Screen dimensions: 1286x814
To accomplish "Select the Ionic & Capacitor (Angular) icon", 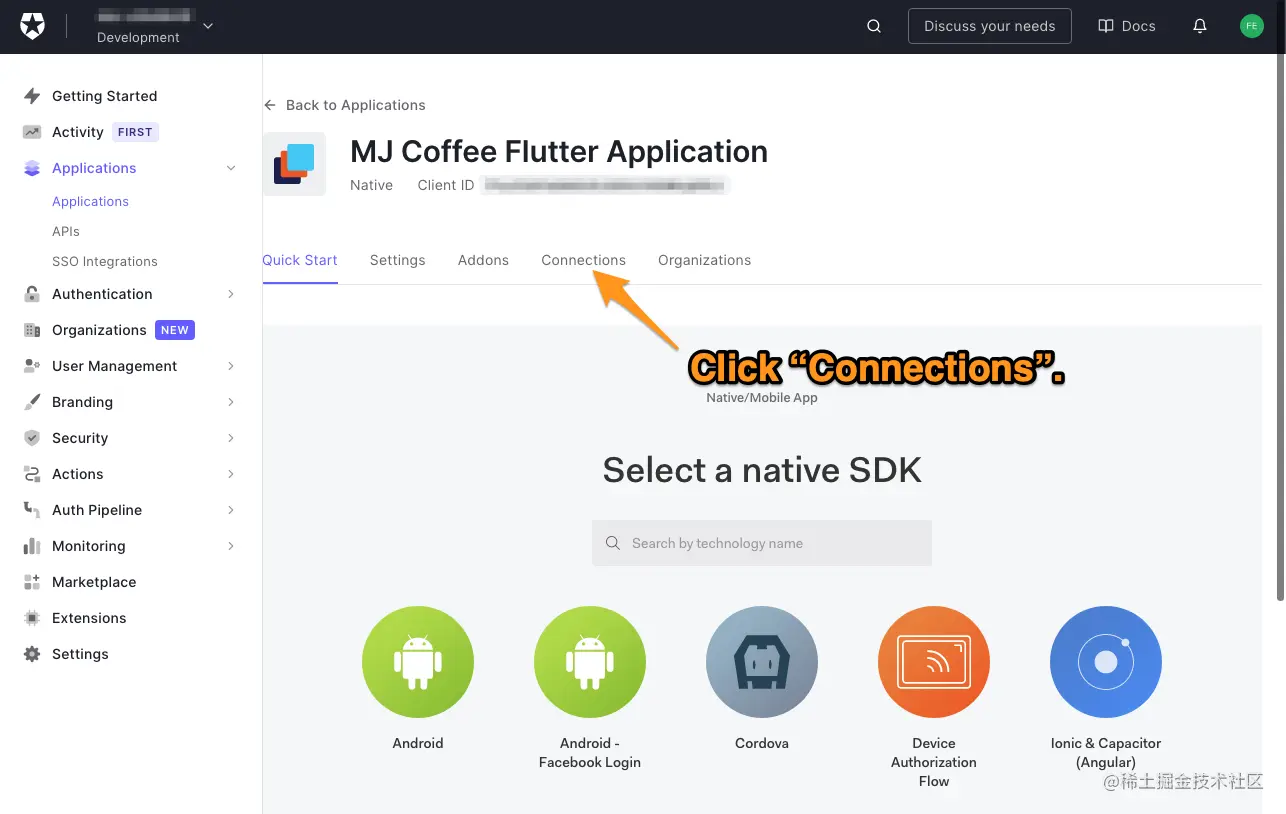I will pyautogui.click(x=1105, y=661).
